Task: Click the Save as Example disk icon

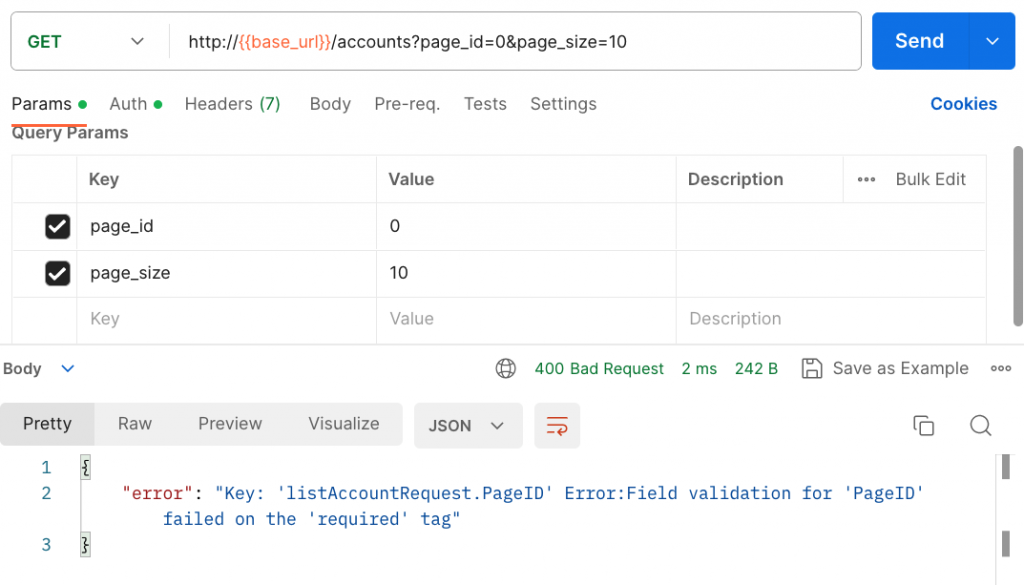Action: tap(812, 368)
